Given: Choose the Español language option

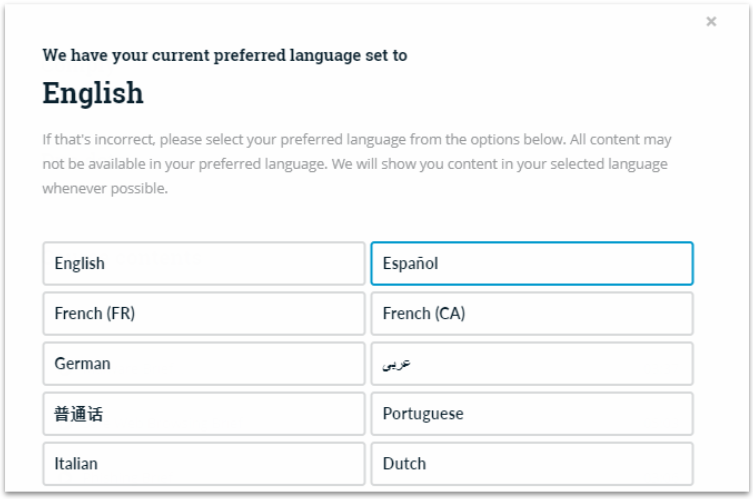Looking at the screenshot, I should coord(531,264).
